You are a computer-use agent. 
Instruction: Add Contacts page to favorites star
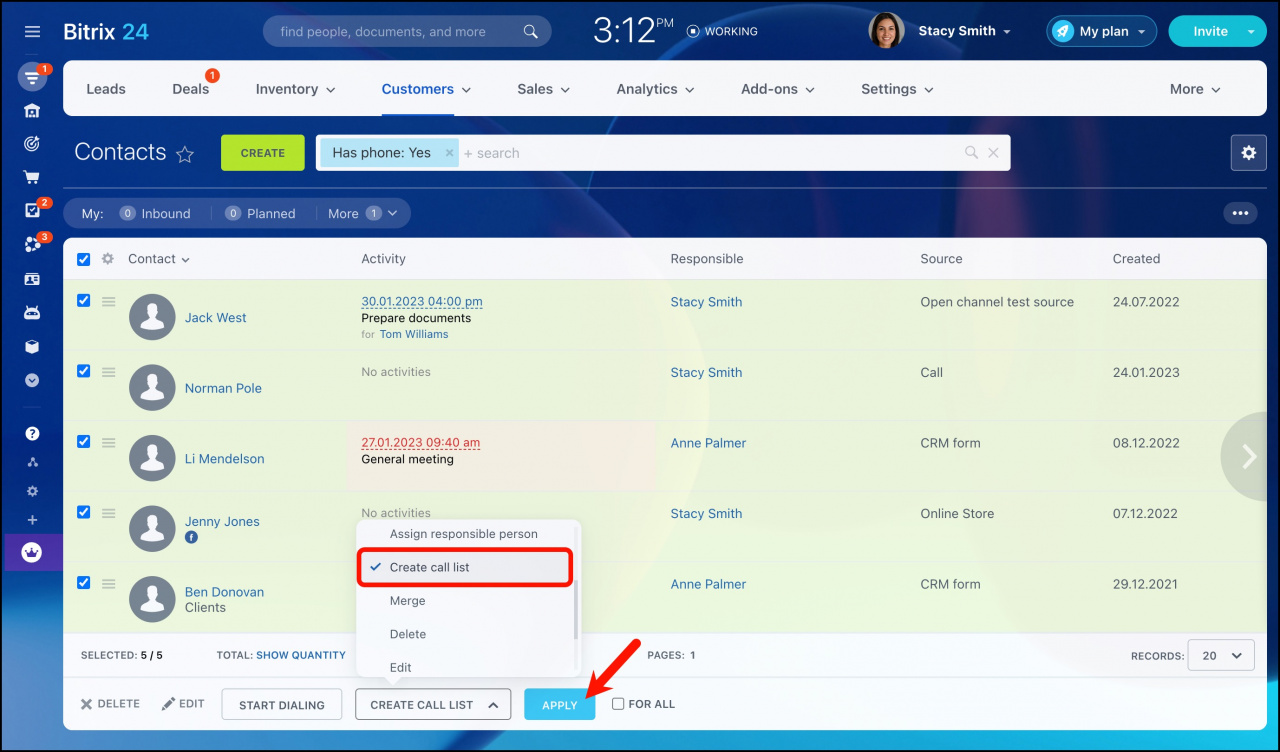(x=185, y=154)
